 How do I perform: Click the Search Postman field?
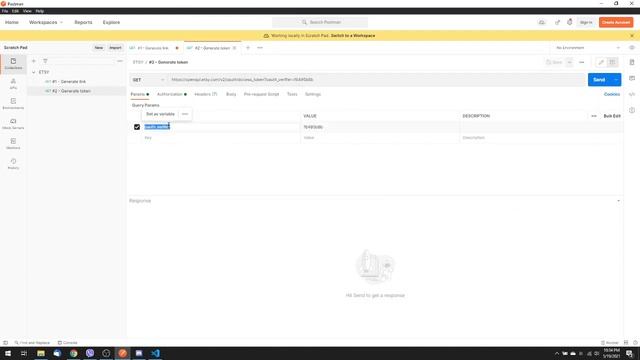[320, 22]
